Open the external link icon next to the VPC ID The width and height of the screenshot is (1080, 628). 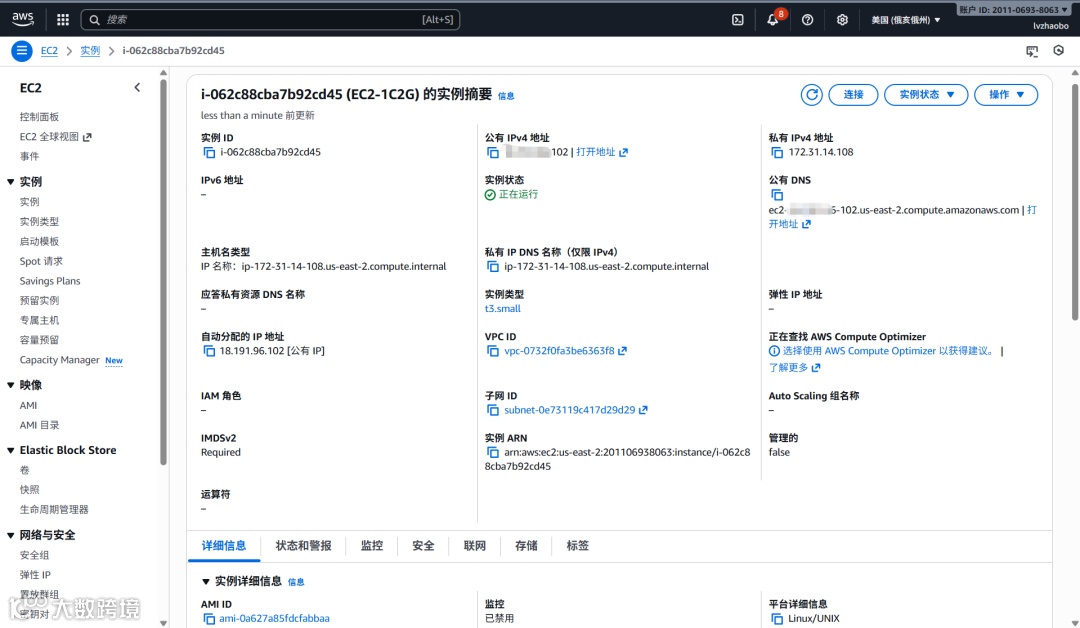point(622,351)
